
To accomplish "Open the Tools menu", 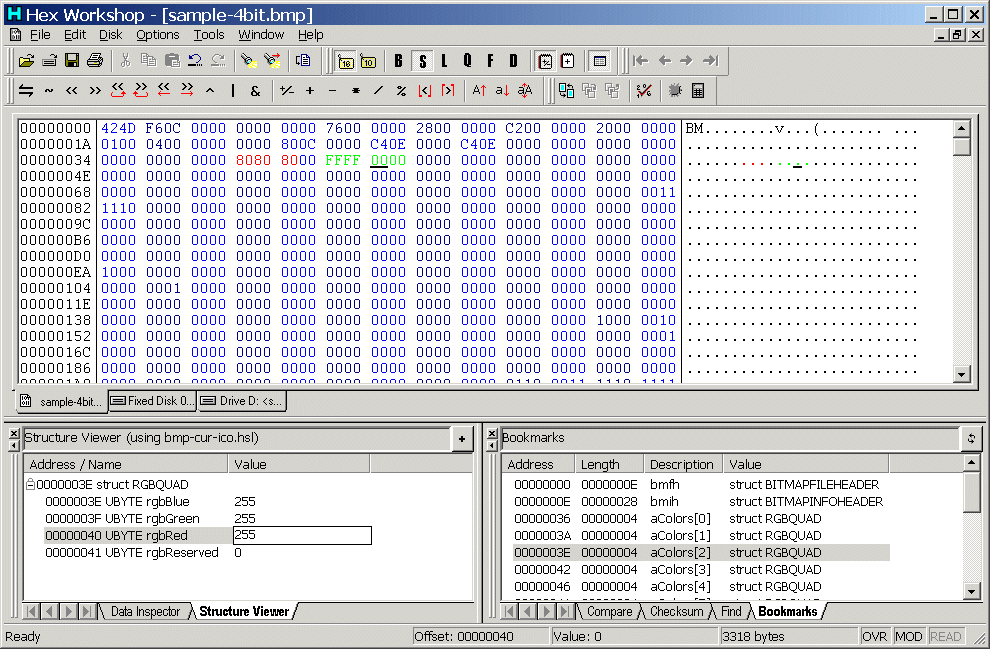I will click(x=208, y=34).
